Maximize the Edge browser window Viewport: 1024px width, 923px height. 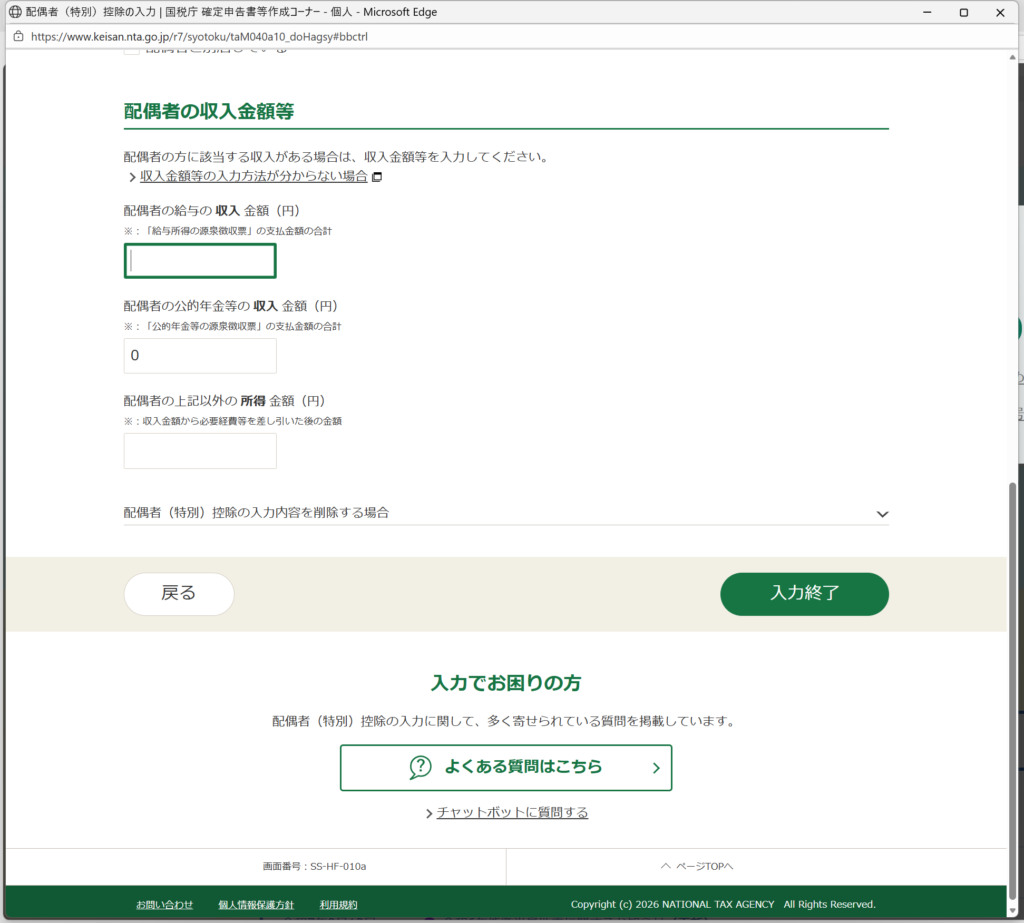963,12
